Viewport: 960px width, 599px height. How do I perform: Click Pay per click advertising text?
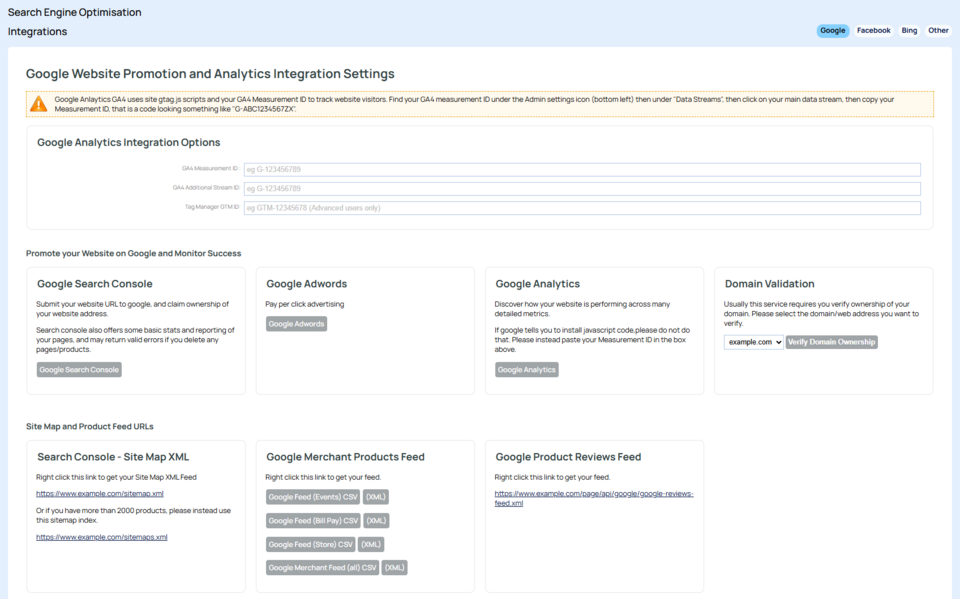coord(305,304)
